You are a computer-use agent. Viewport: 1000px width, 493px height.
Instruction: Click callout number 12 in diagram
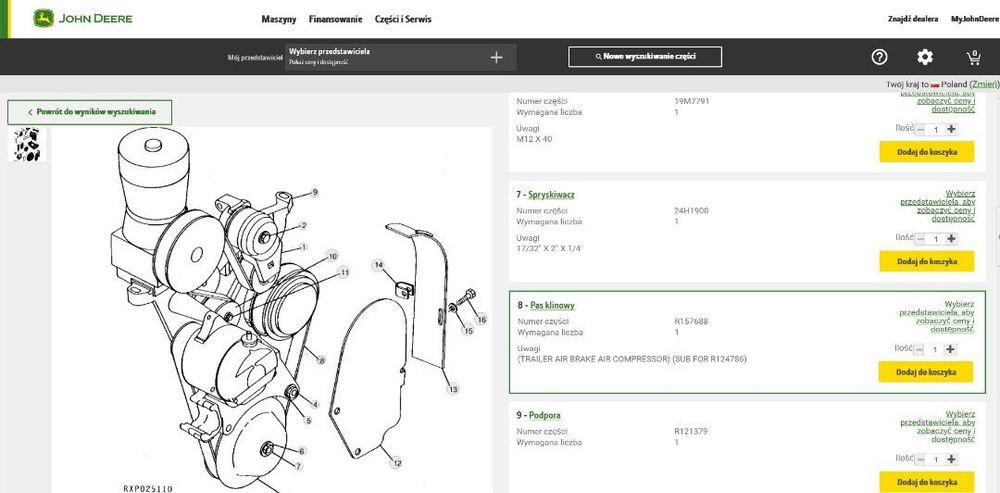[x=395, y=464]
